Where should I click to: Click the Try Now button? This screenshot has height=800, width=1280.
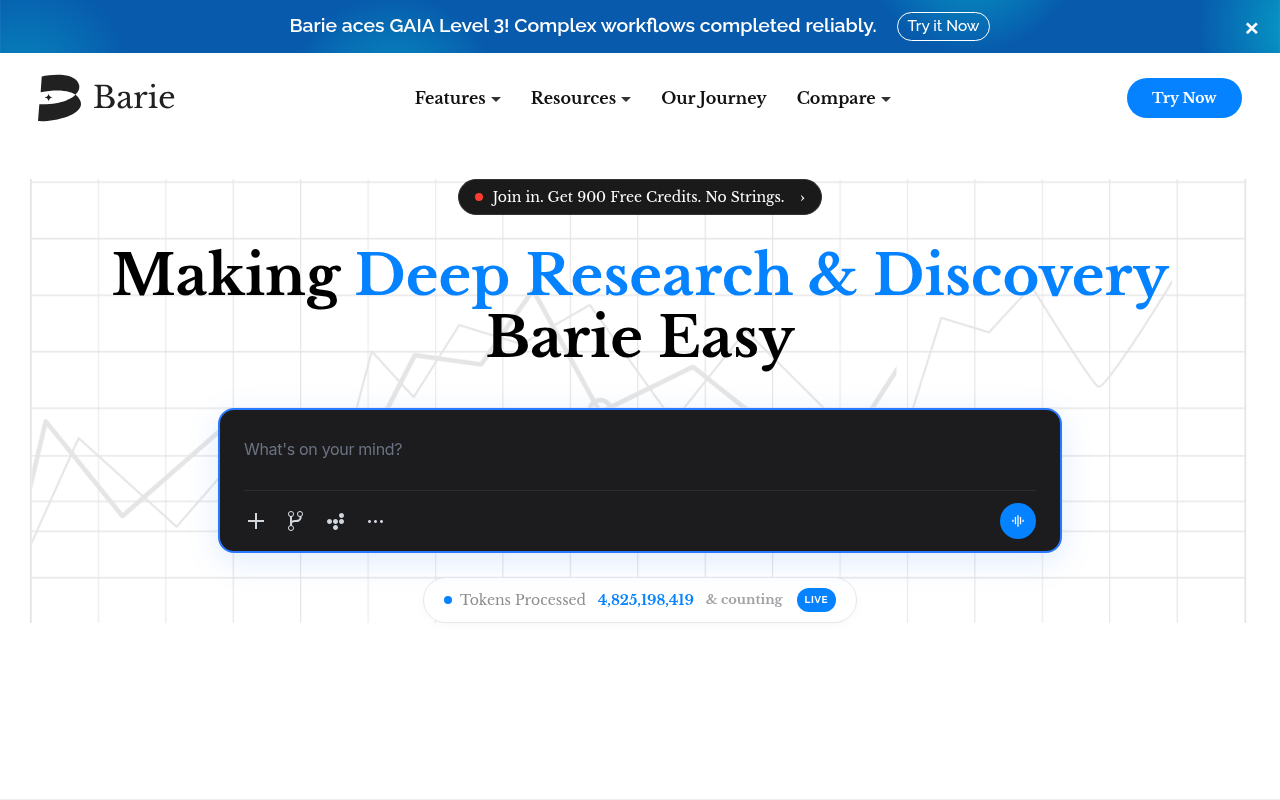click(1184, 98)
